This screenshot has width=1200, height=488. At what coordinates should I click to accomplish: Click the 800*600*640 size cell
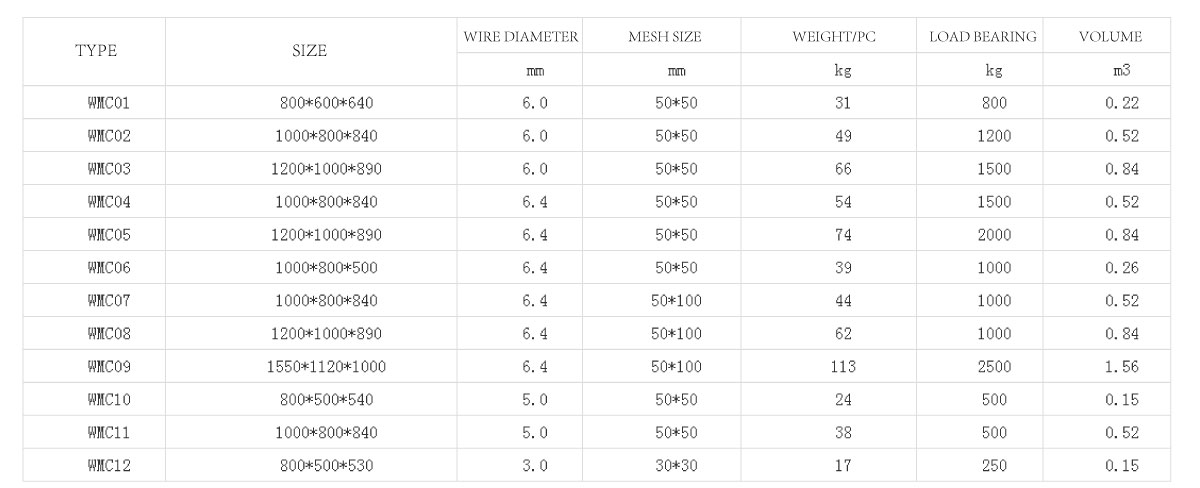(328, 103)
